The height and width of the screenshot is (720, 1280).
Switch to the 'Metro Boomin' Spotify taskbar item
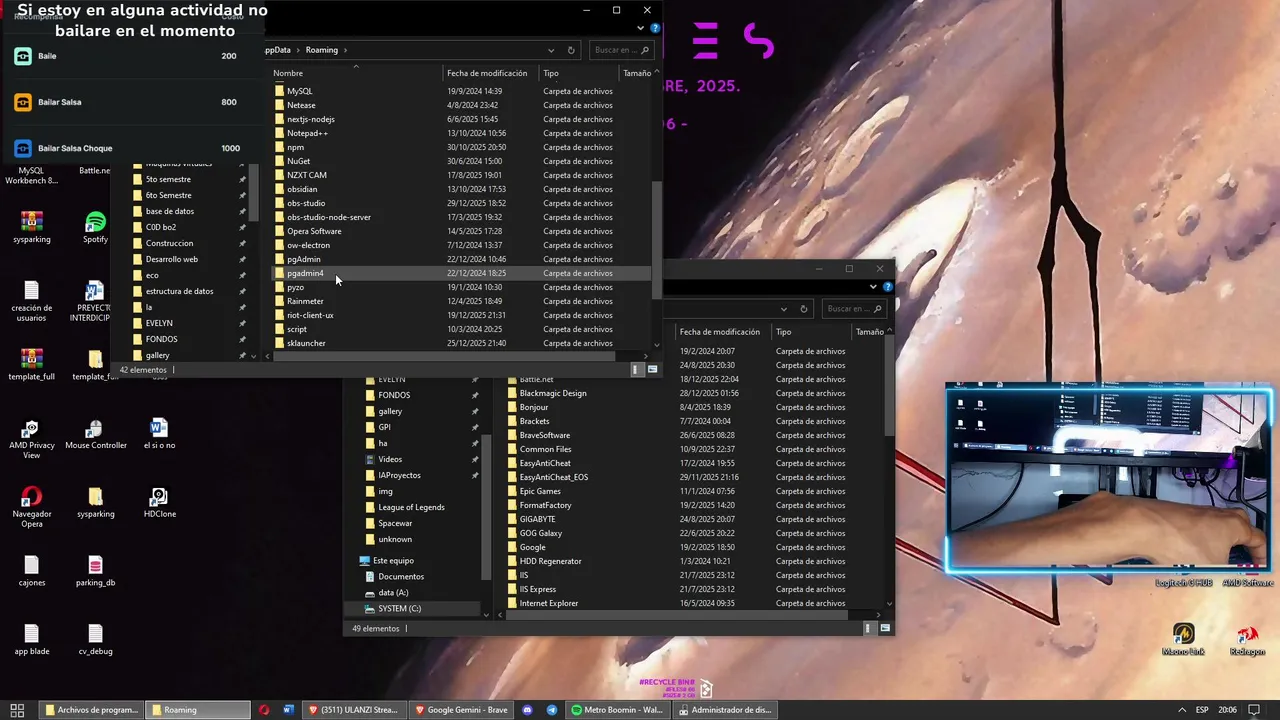[x=617, y=710]
